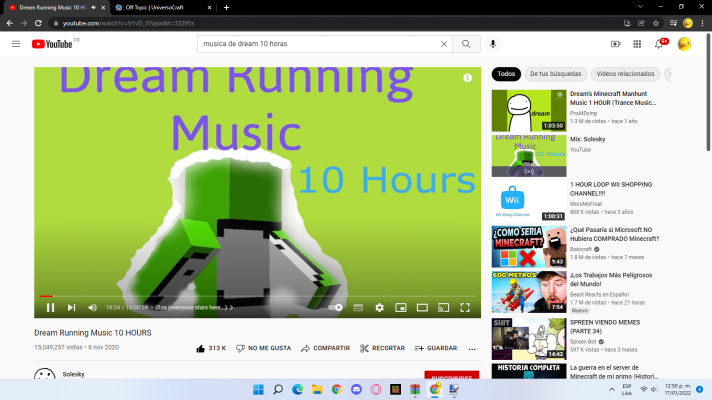
Task: Open SPREEN VIENDO MEMES (PARTE 34) video
Action: [x=605, y=327]
